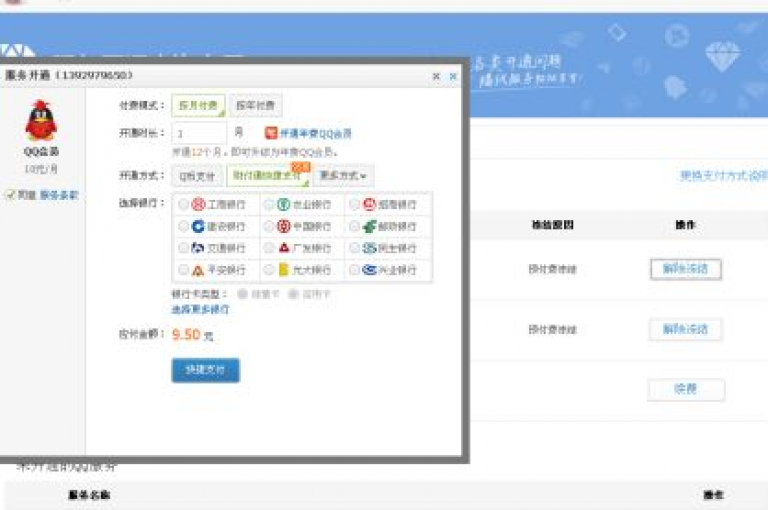768x510 pixels.
Task: Click the 平安银行 orange logo icon
Action: coord(198,270)
